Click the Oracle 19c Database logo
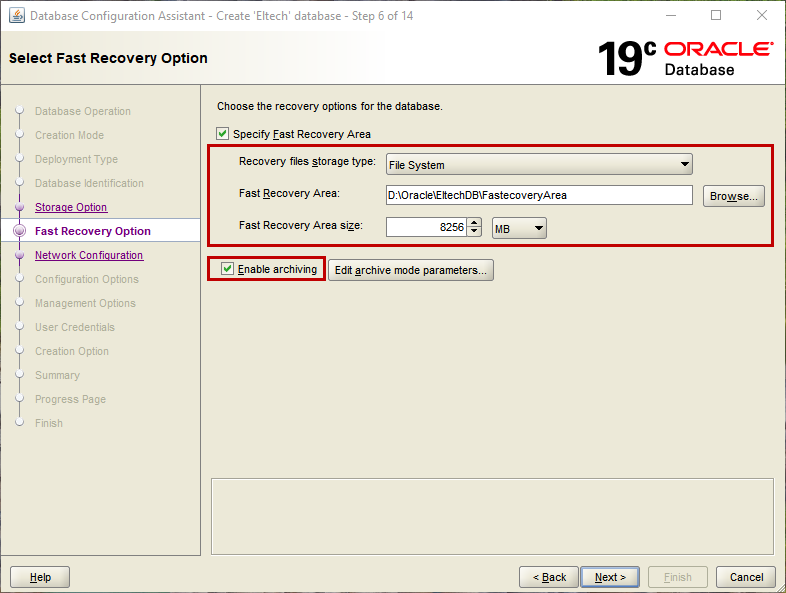The height and width of the screenshot is (593, 786). [x=685, y=58]
